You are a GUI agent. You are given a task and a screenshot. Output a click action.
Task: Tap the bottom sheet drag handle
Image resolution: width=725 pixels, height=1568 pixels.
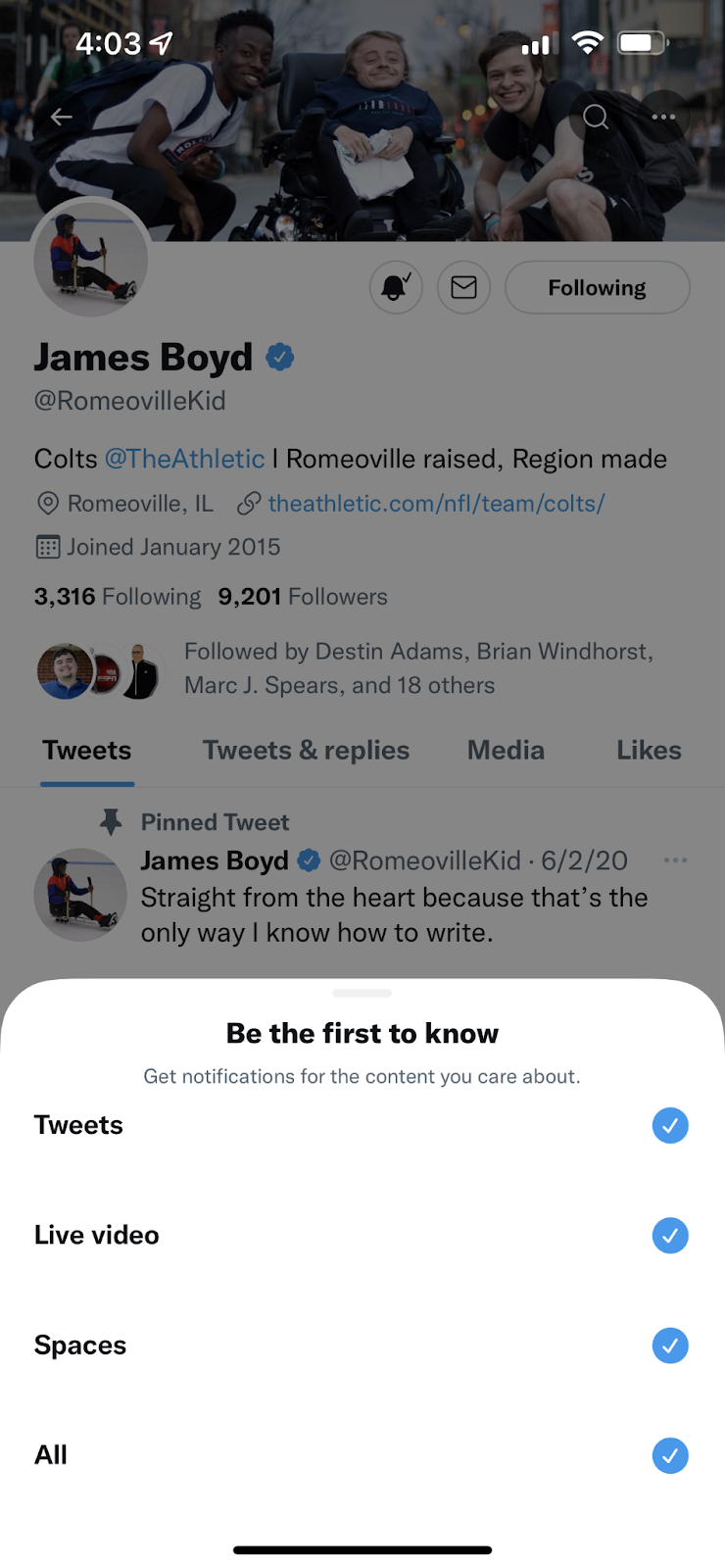[x=362, y=993]
